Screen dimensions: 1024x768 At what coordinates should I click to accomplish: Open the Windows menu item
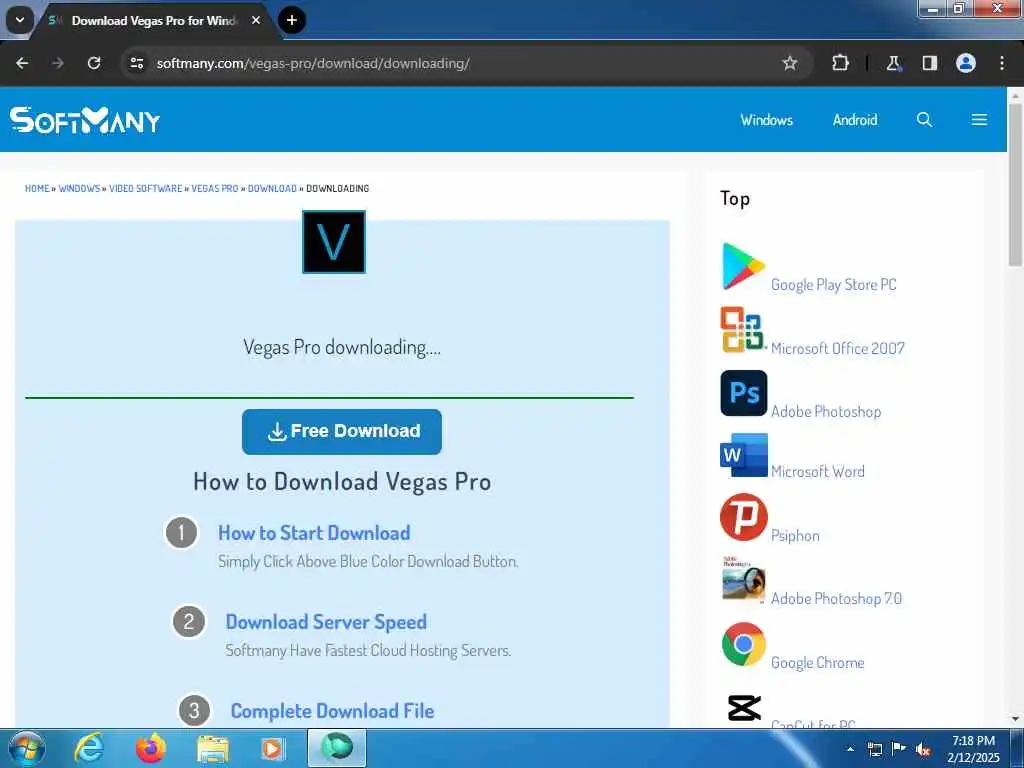766,120
